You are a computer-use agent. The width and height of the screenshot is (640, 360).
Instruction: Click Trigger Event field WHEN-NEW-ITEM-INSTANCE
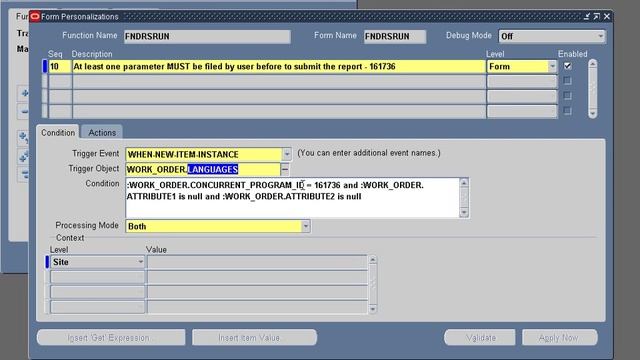204,154
